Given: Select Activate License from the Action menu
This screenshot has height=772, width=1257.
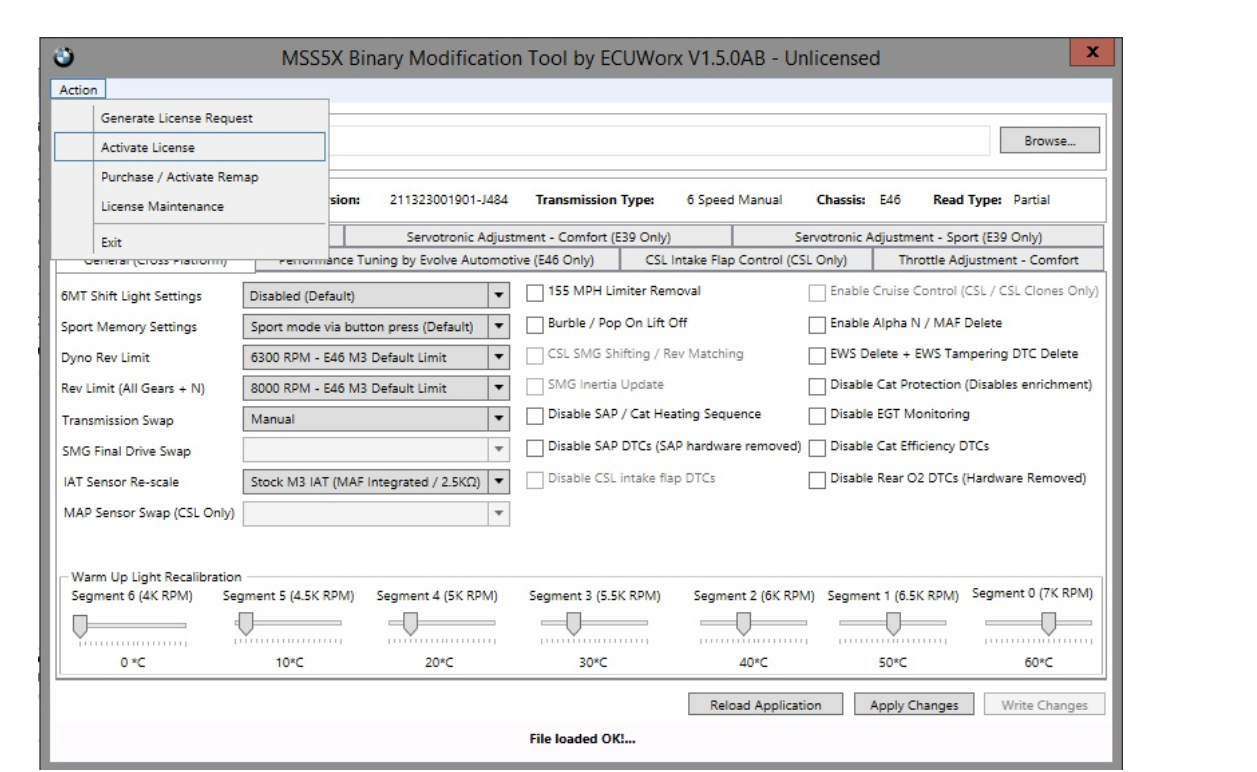Looking at the screenshot, I should 148,148.
